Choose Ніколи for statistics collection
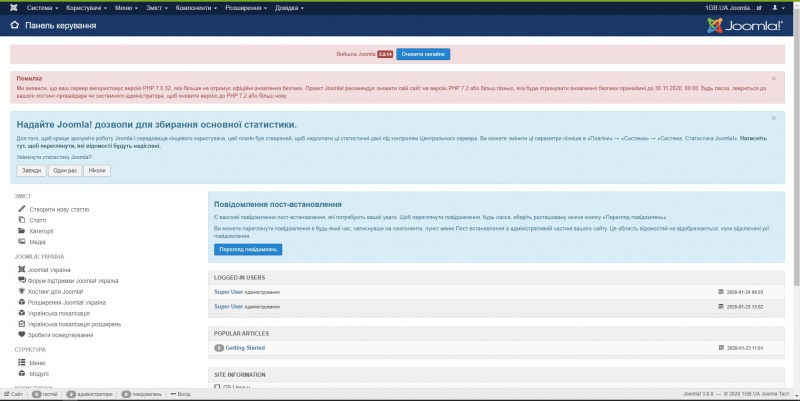The height and width of the screenshot is (401, 800). coord(97,170)
